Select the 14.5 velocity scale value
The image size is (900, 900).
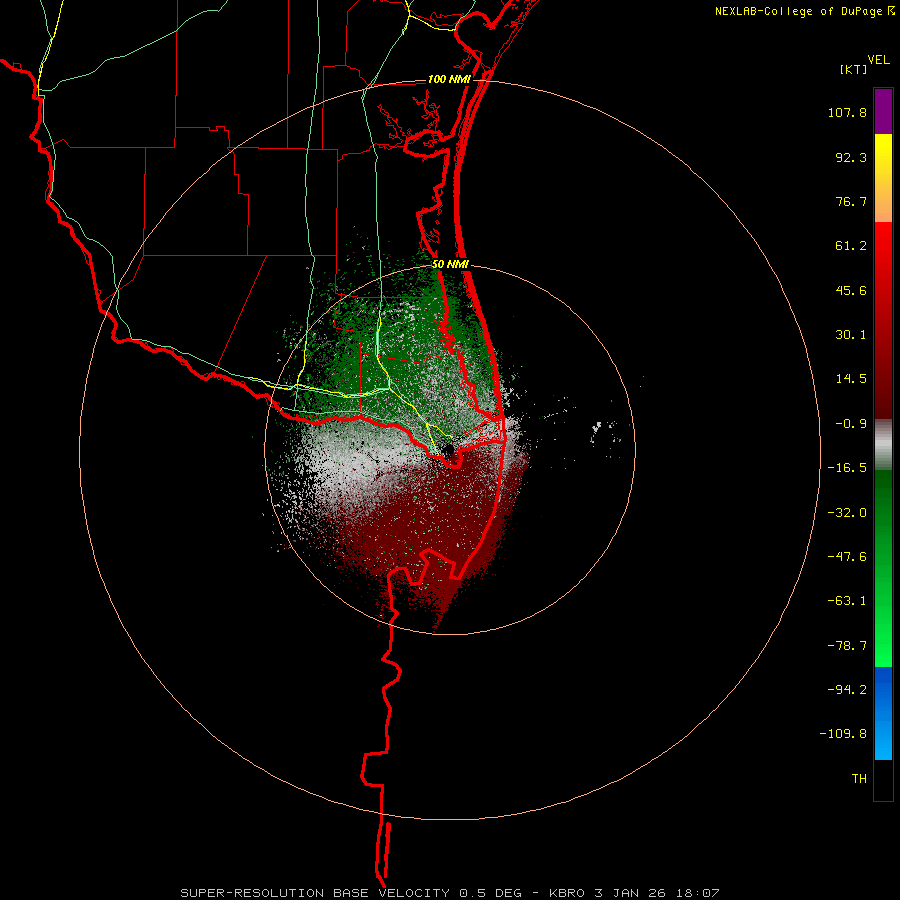pyautogui.click(x=851, y=379)
